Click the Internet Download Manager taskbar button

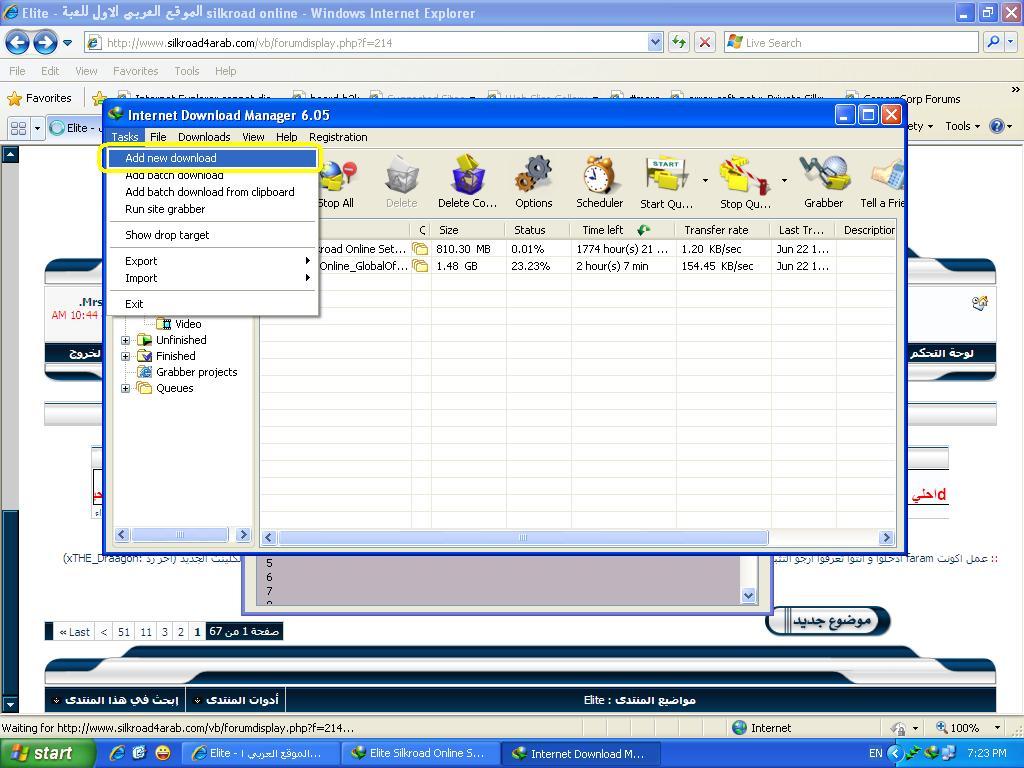(581, 753)
